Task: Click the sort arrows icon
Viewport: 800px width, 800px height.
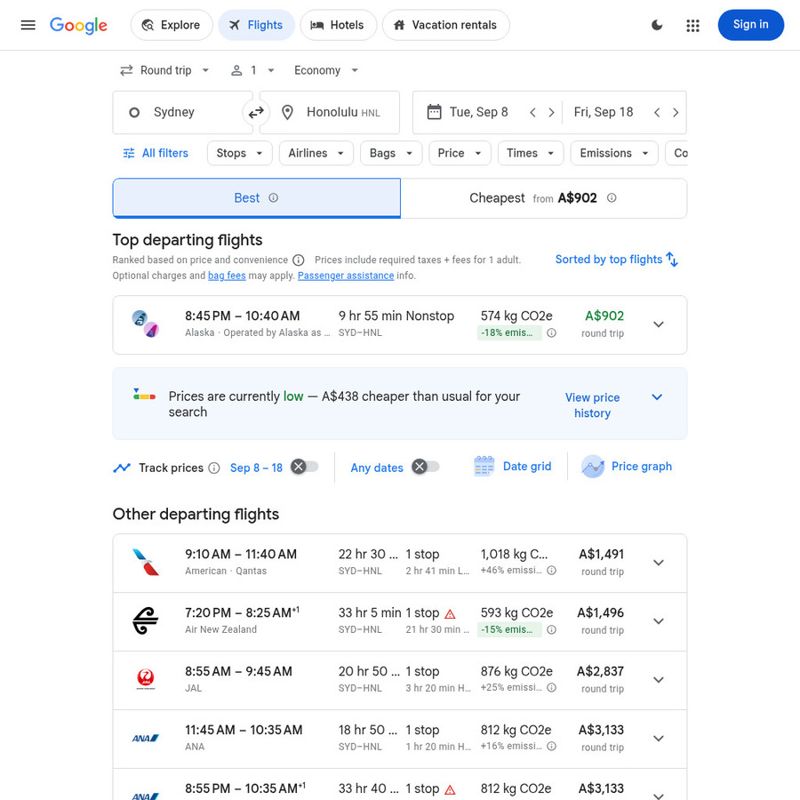Action: coord(672,259)
